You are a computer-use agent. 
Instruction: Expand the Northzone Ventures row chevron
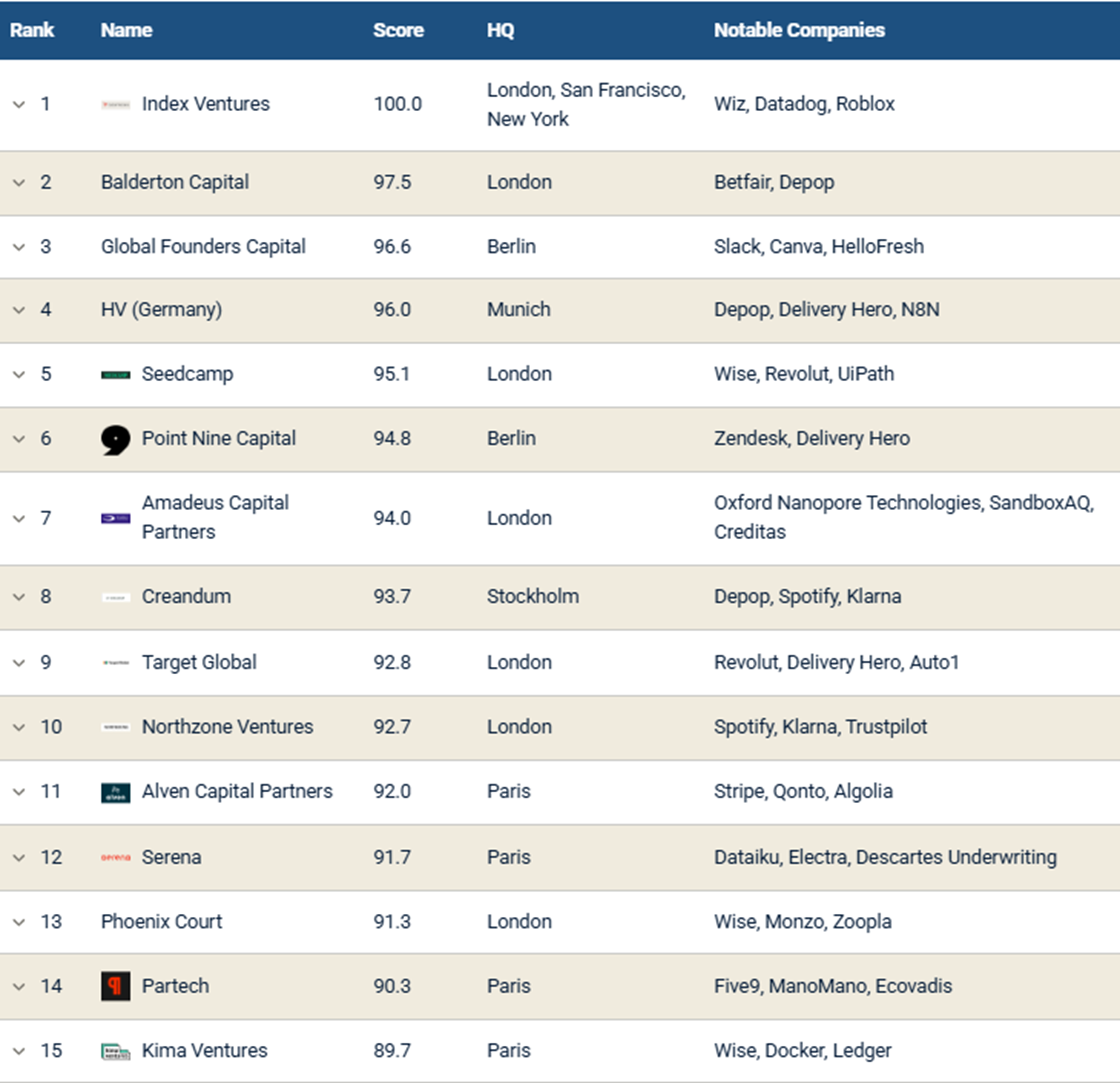coord(19,728)
